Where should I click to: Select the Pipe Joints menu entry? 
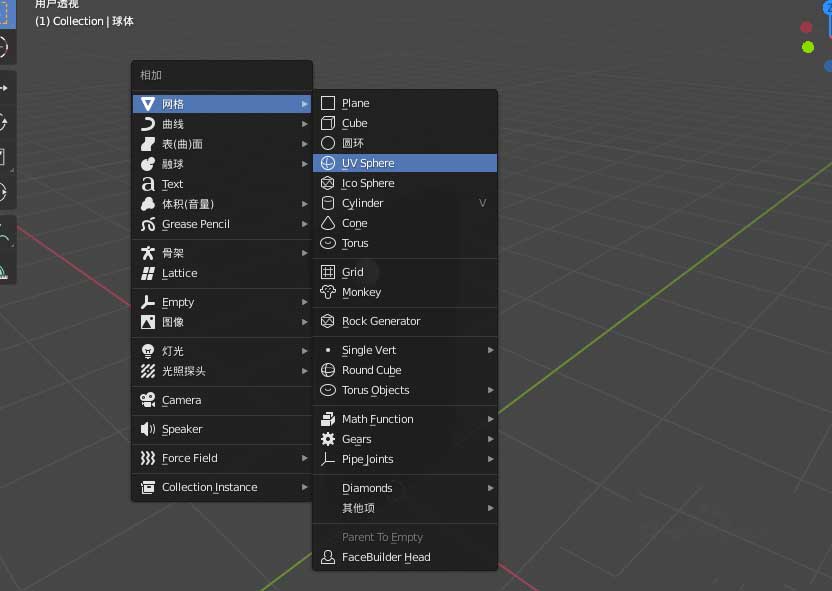[x=405, y=459]
